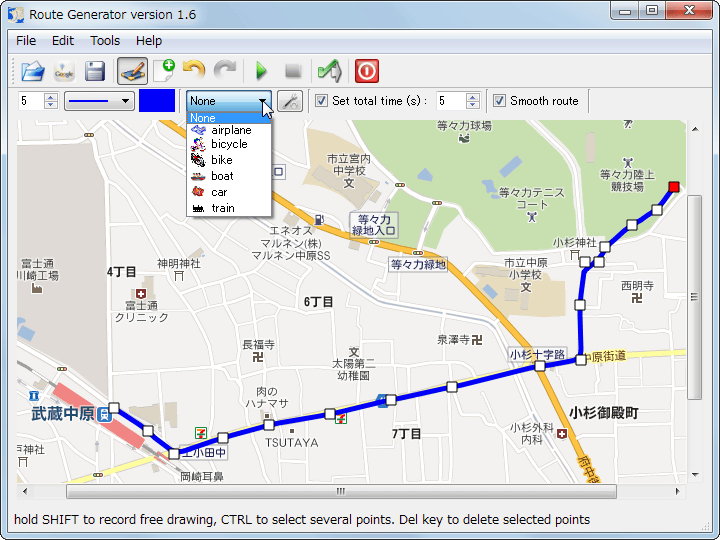The image size is (720, 540).
Task: Select the route node at 小杉十字路 intersection
Action: pos(540,366)
